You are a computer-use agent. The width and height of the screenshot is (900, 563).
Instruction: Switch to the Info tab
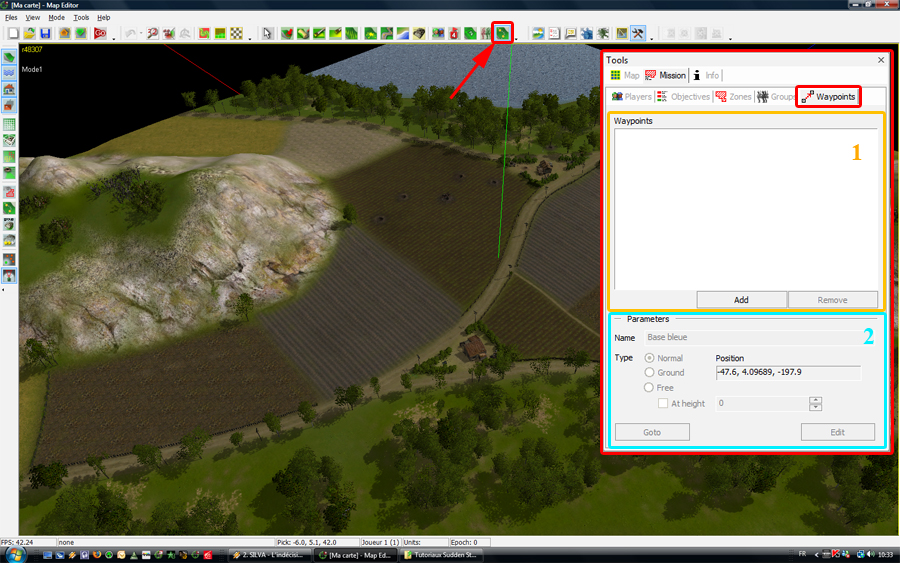pos(706,75)
